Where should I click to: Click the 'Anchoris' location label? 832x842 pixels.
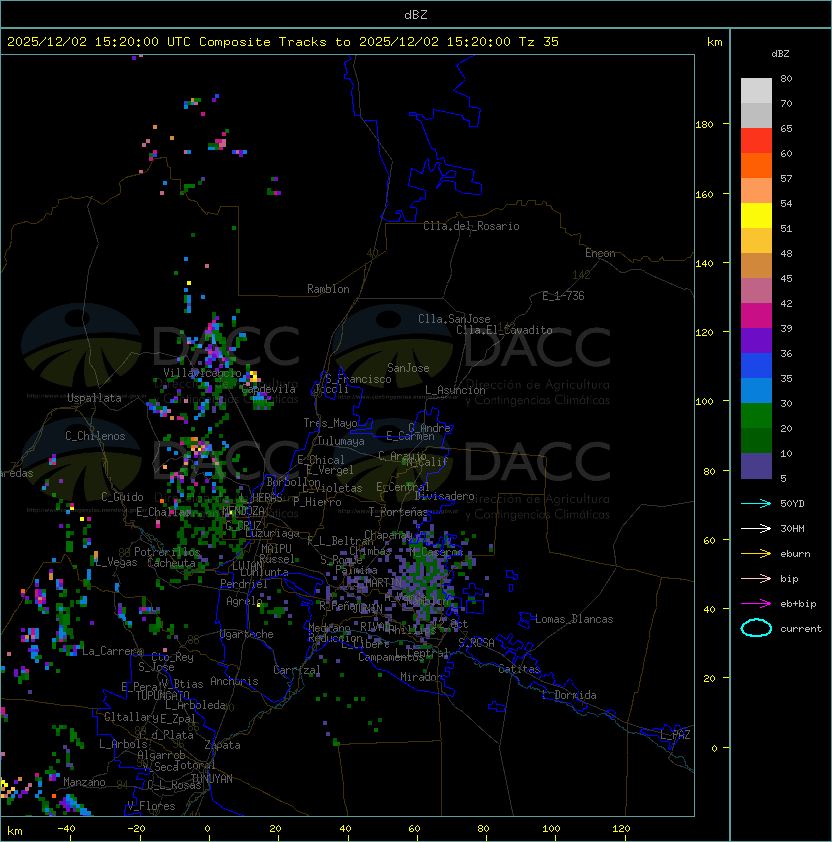(234, 681)
